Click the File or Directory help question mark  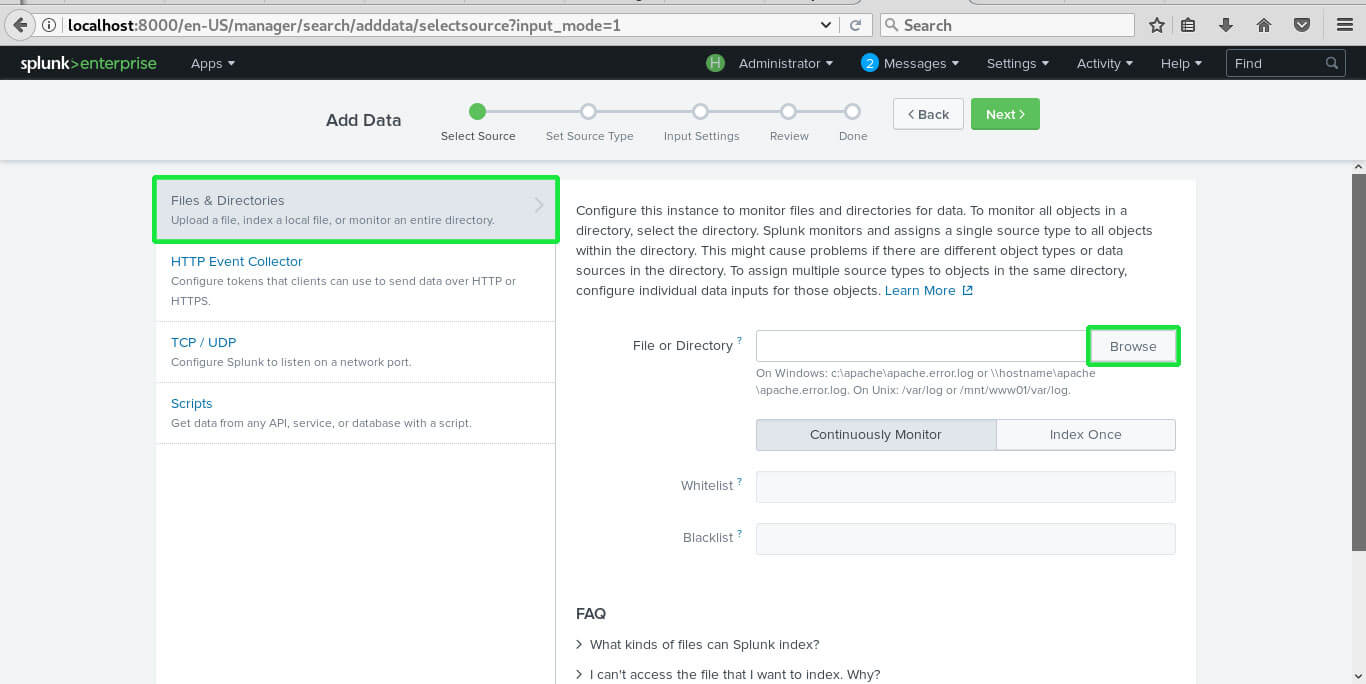tap(739, 341)
